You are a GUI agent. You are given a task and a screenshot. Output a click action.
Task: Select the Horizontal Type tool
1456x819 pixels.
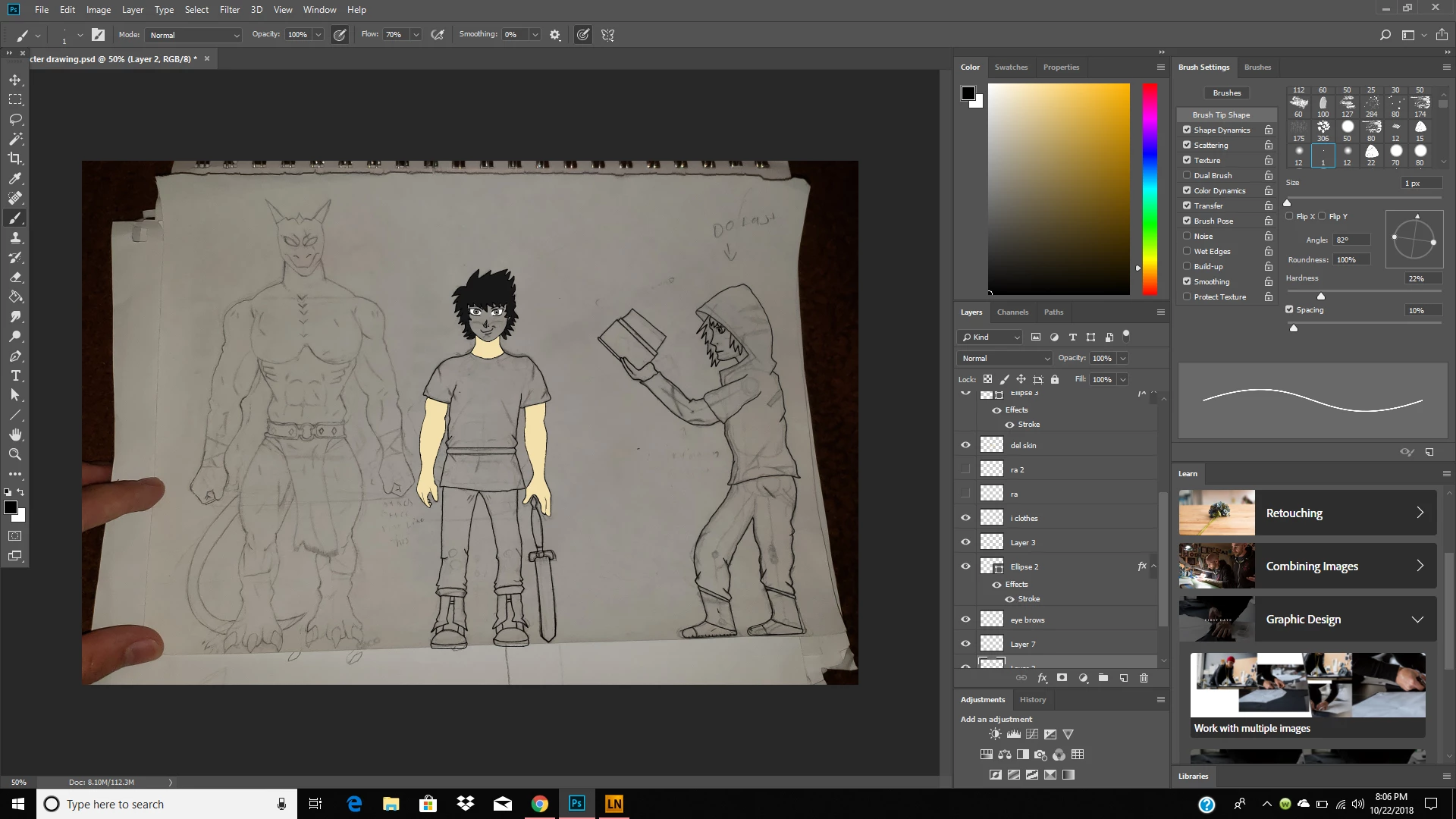[x=15, y=375]
